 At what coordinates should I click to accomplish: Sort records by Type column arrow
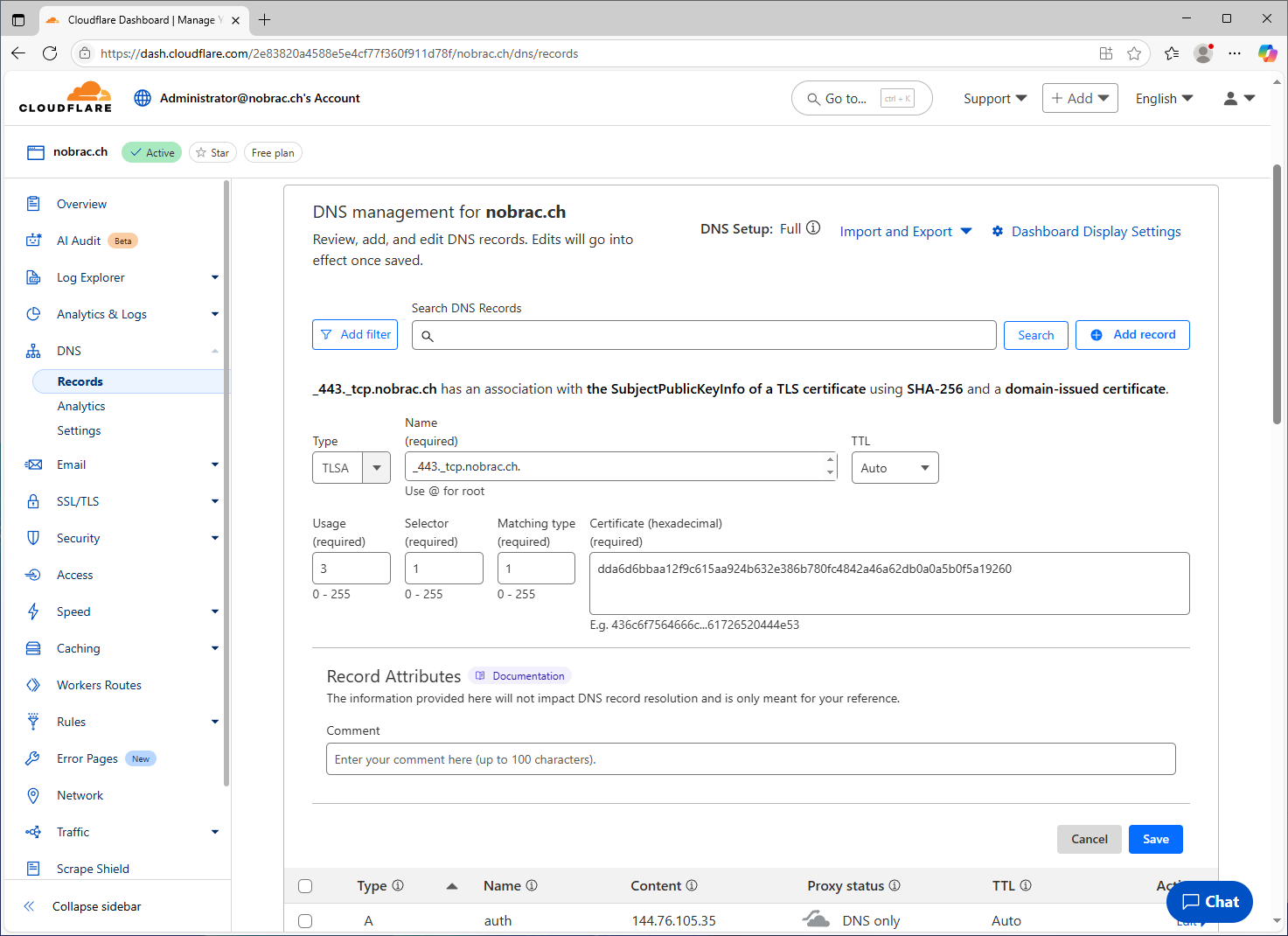point(452,886)
